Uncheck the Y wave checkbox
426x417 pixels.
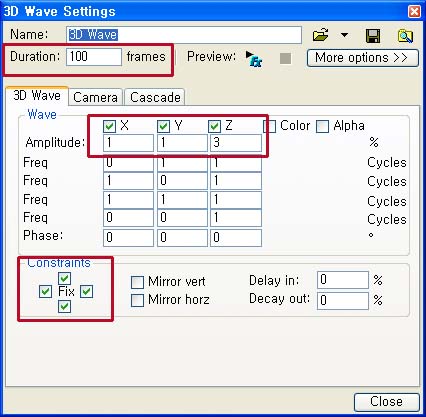(x=163, y=126)
